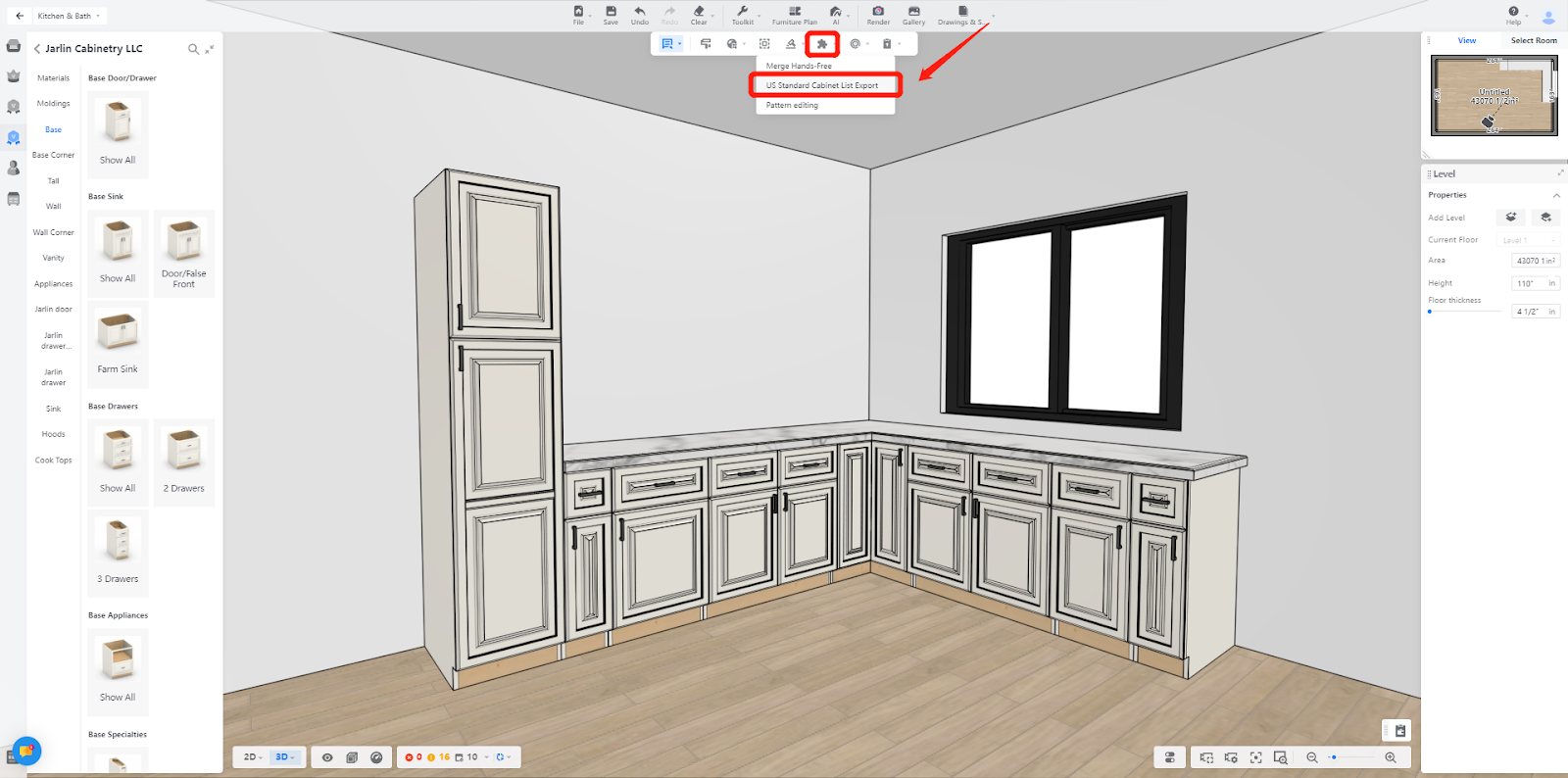The image size is (1568, 778).
Task: Open the AI tools icon
Action: tap(836, 15)
